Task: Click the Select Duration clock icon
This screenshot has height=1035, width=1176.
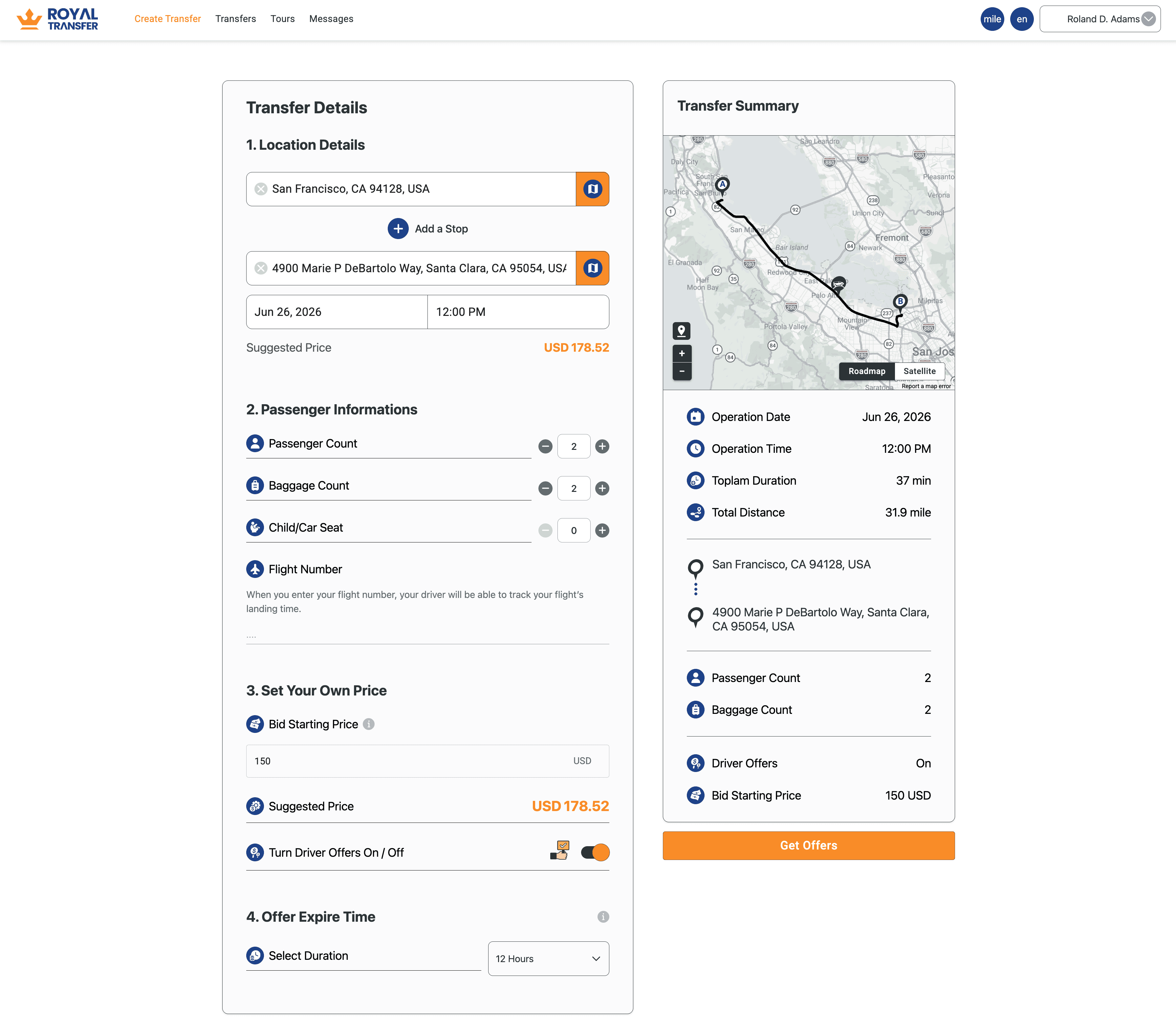Action: (x=255, y=956)
